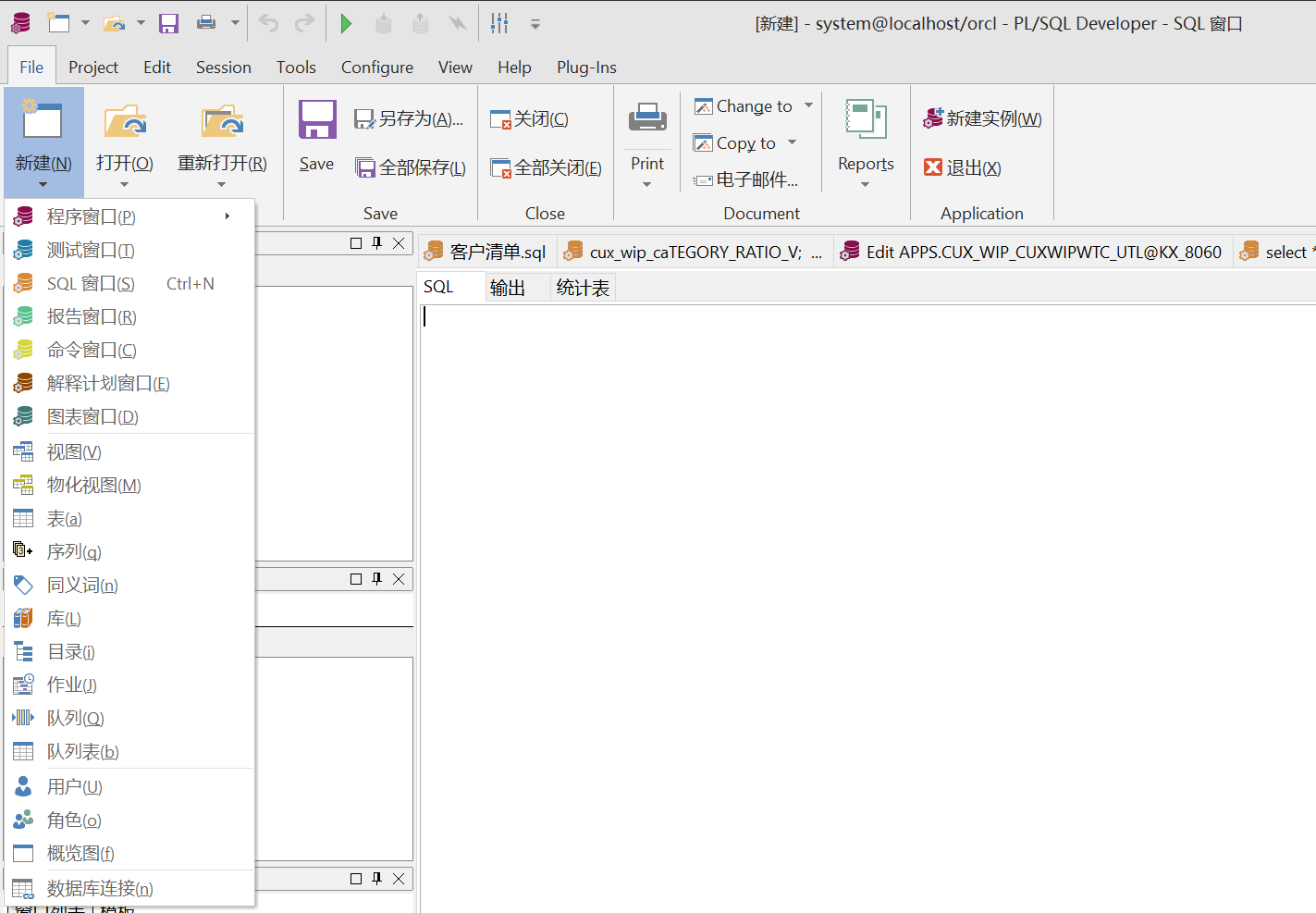Open the Project ribbon tab

tap(93, 68)
